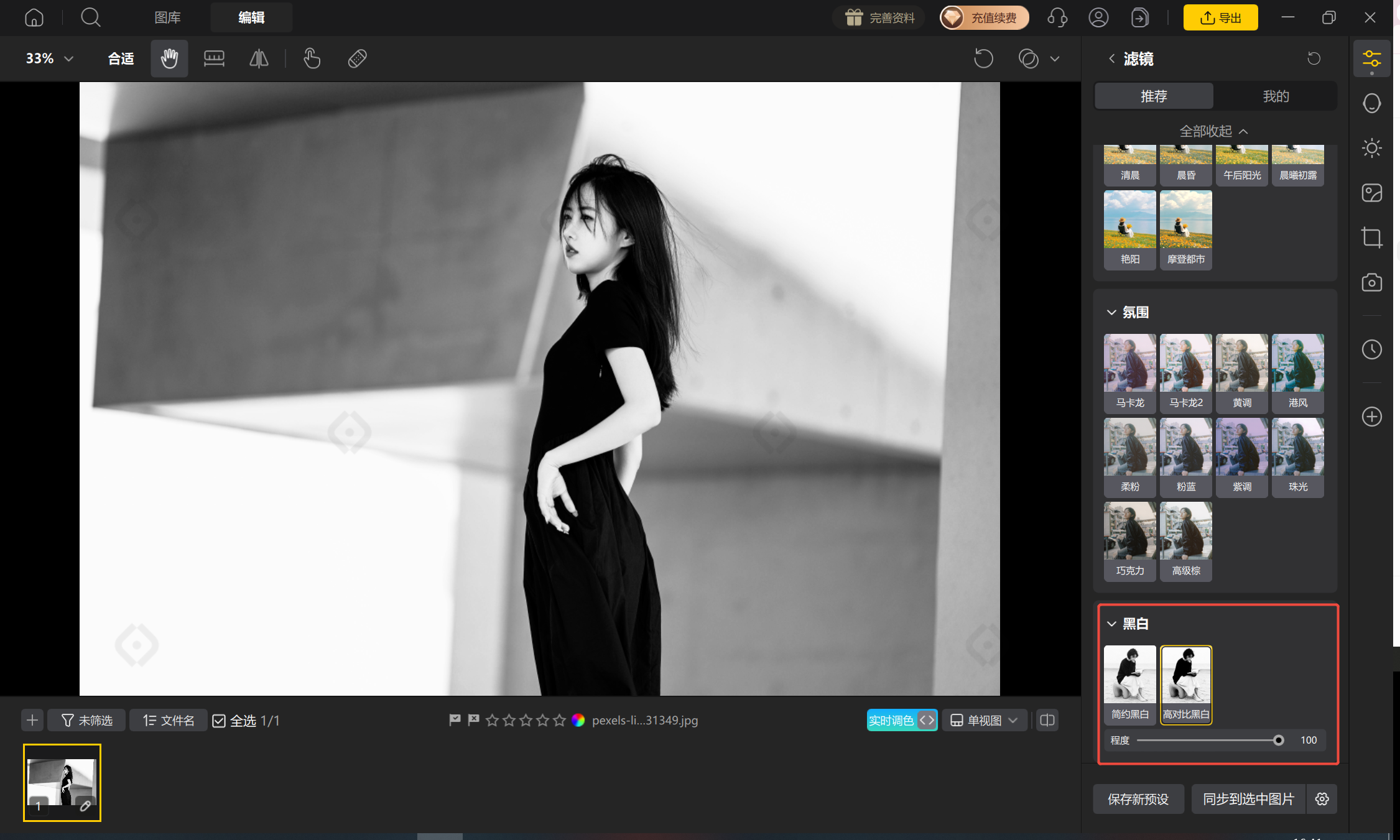Toggle the 全选 checkbox
Screen dimensions: 1400x840
[219, 721]
